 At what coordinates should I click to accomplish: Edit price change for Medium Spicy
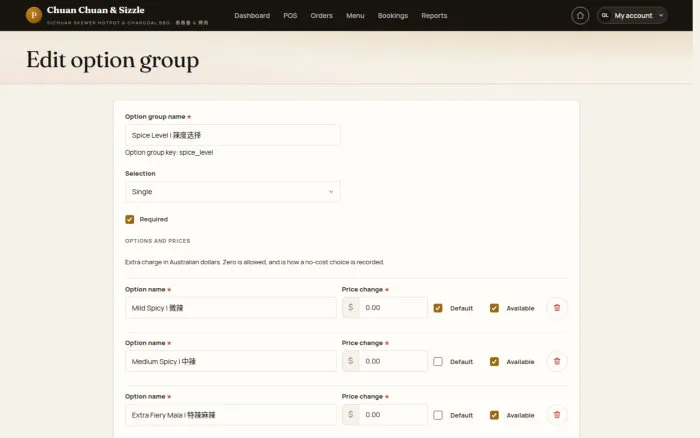point(393,361)
